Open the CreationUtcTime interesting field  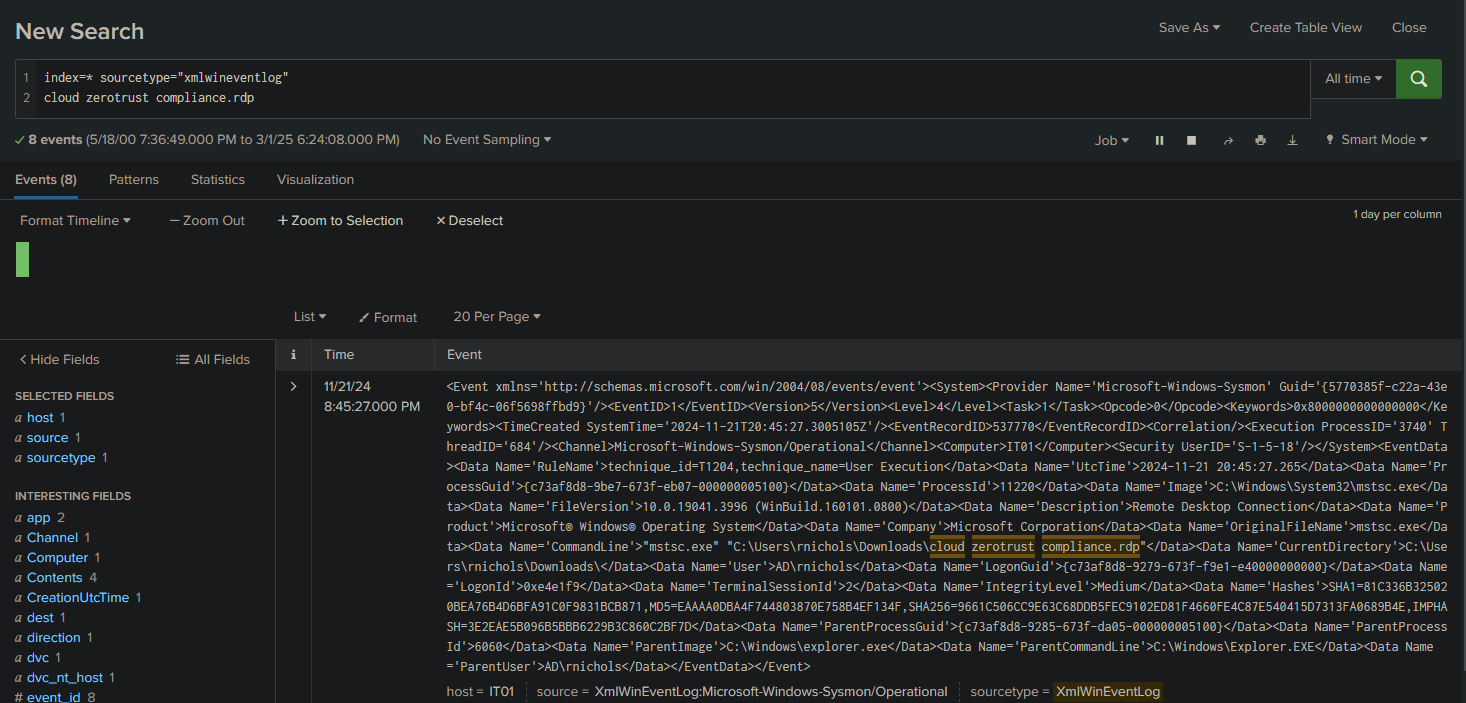(x=78, y=597)
